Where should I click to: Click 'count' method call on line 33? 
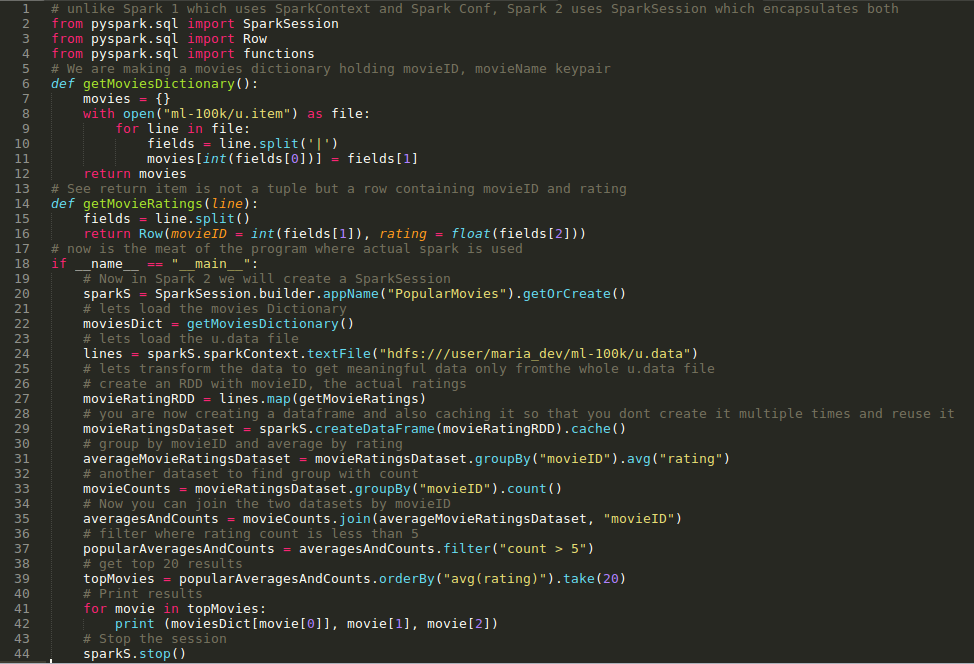527,489
